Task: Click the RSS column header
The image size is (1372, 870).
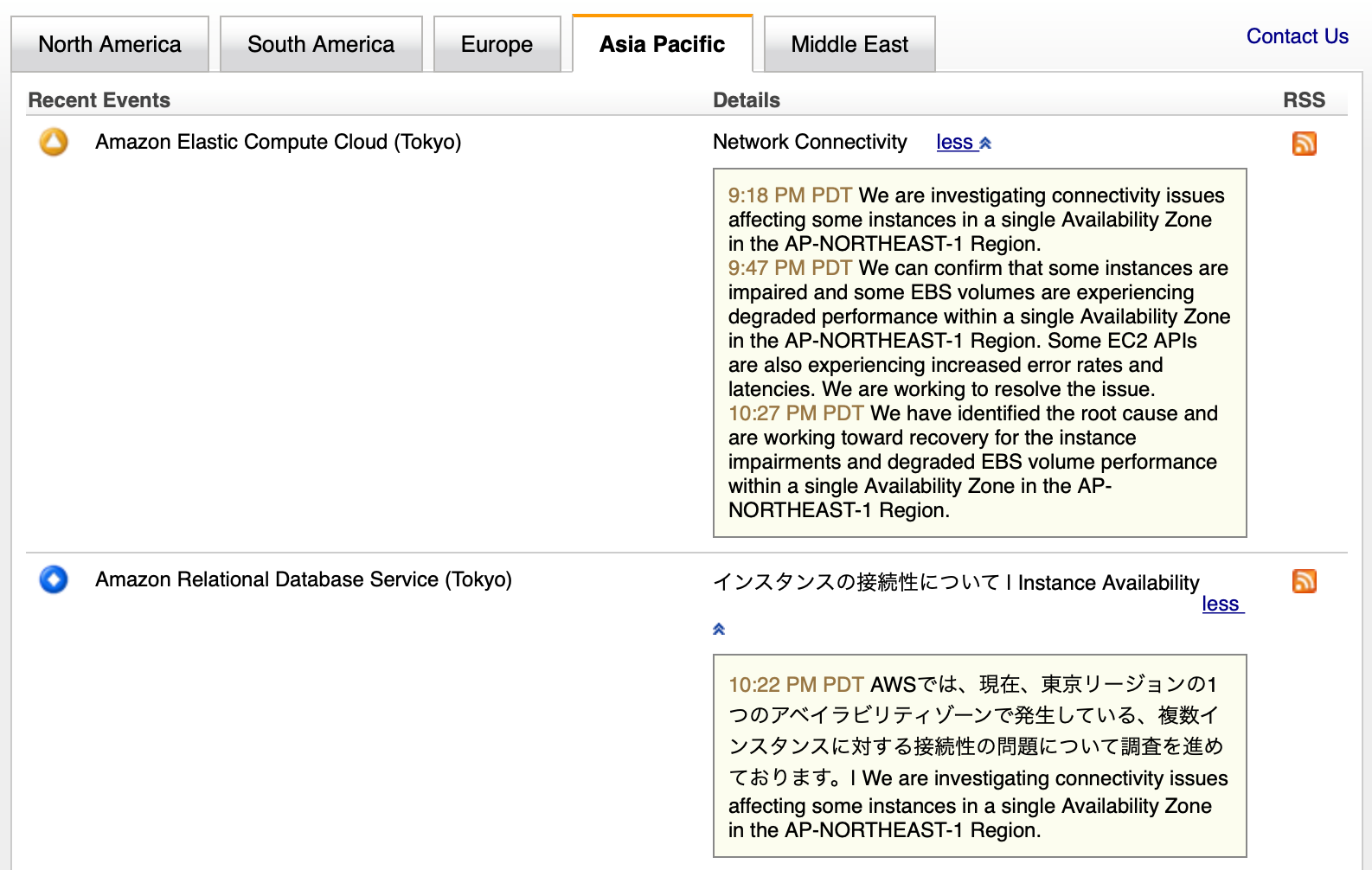Action: click(1304, 100)
